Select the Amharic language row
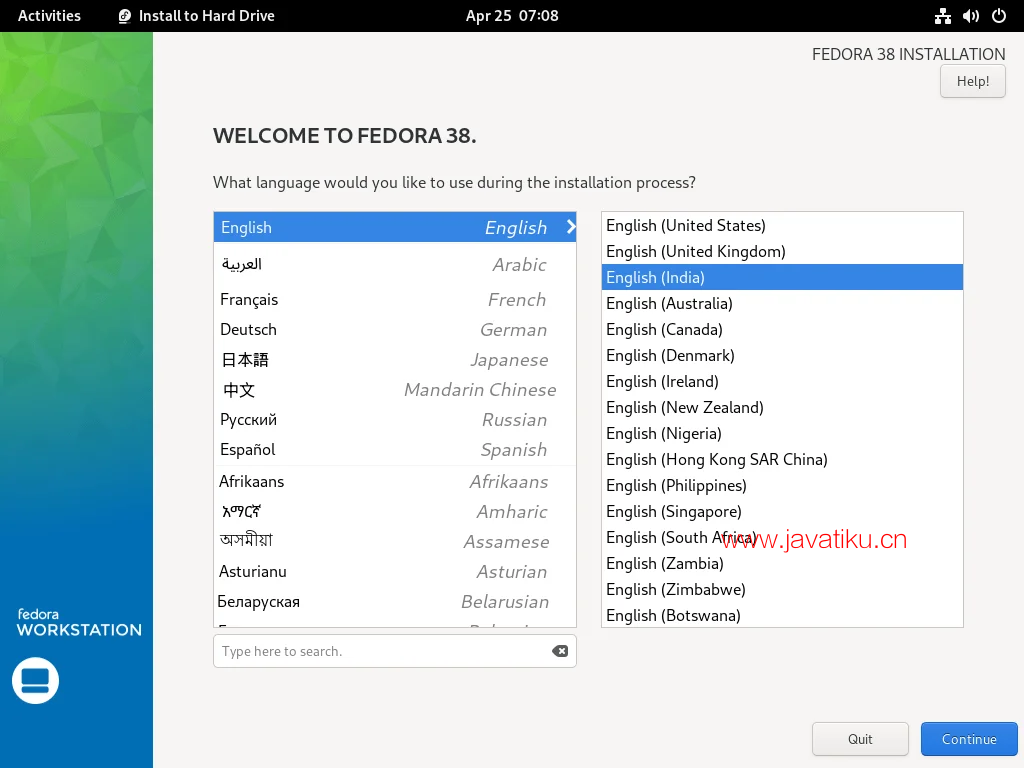The height and width of the screenshot is (768, 1024). point(394,512)
